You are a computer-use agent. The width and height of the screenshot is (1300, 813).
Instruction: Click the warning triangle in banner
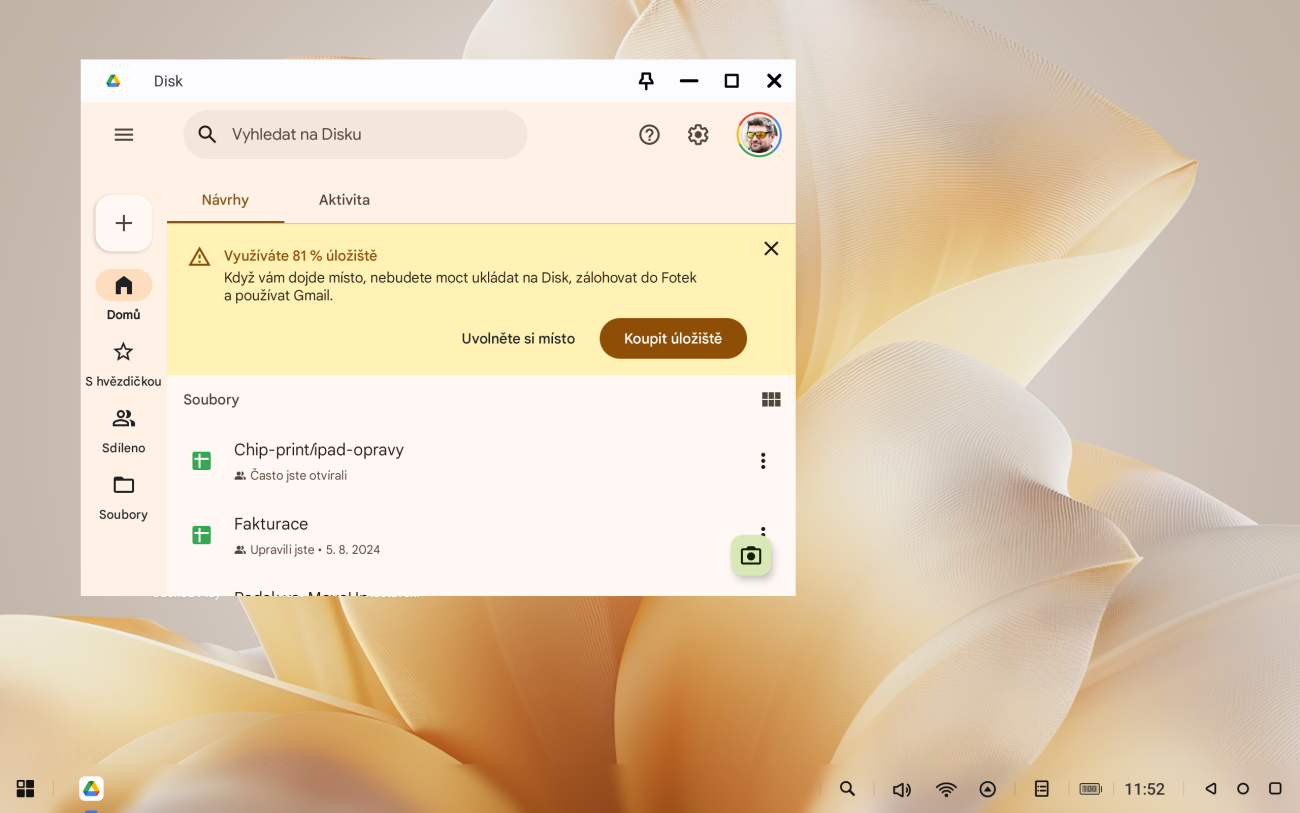[200, 257]
